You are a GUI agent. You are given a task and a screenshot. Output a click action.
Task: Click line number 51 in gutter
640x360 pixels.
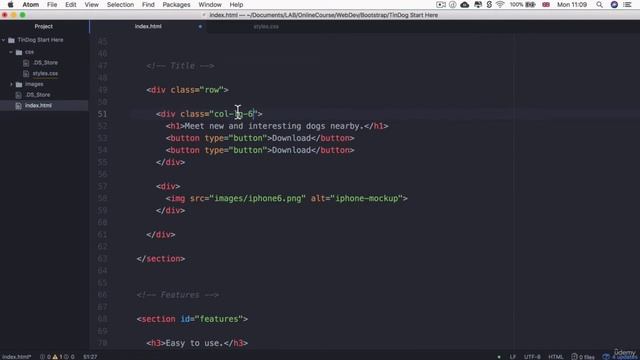tap(102, 114)
